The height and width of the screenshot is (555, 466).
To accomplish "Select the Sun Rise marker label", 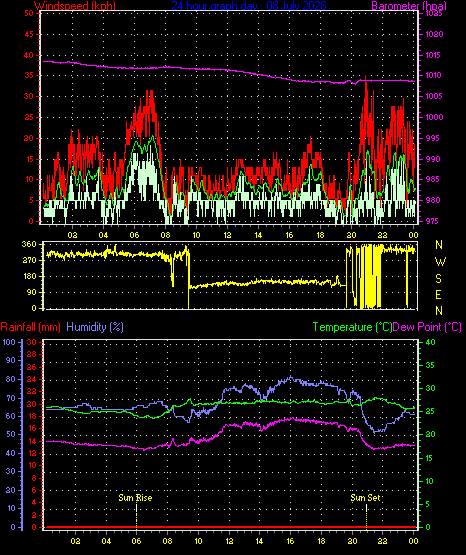I will [x=135, y=498].
